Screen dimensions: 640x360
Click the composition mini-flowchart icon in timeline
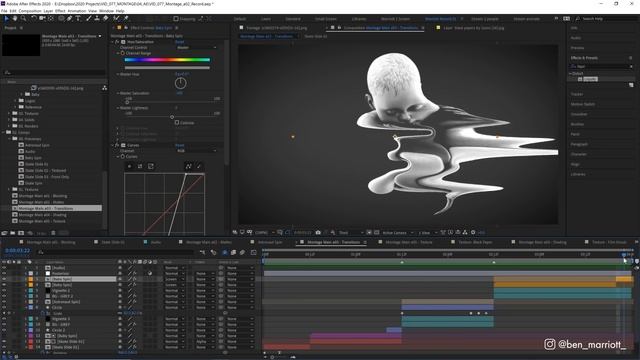(x=202, y=252)
